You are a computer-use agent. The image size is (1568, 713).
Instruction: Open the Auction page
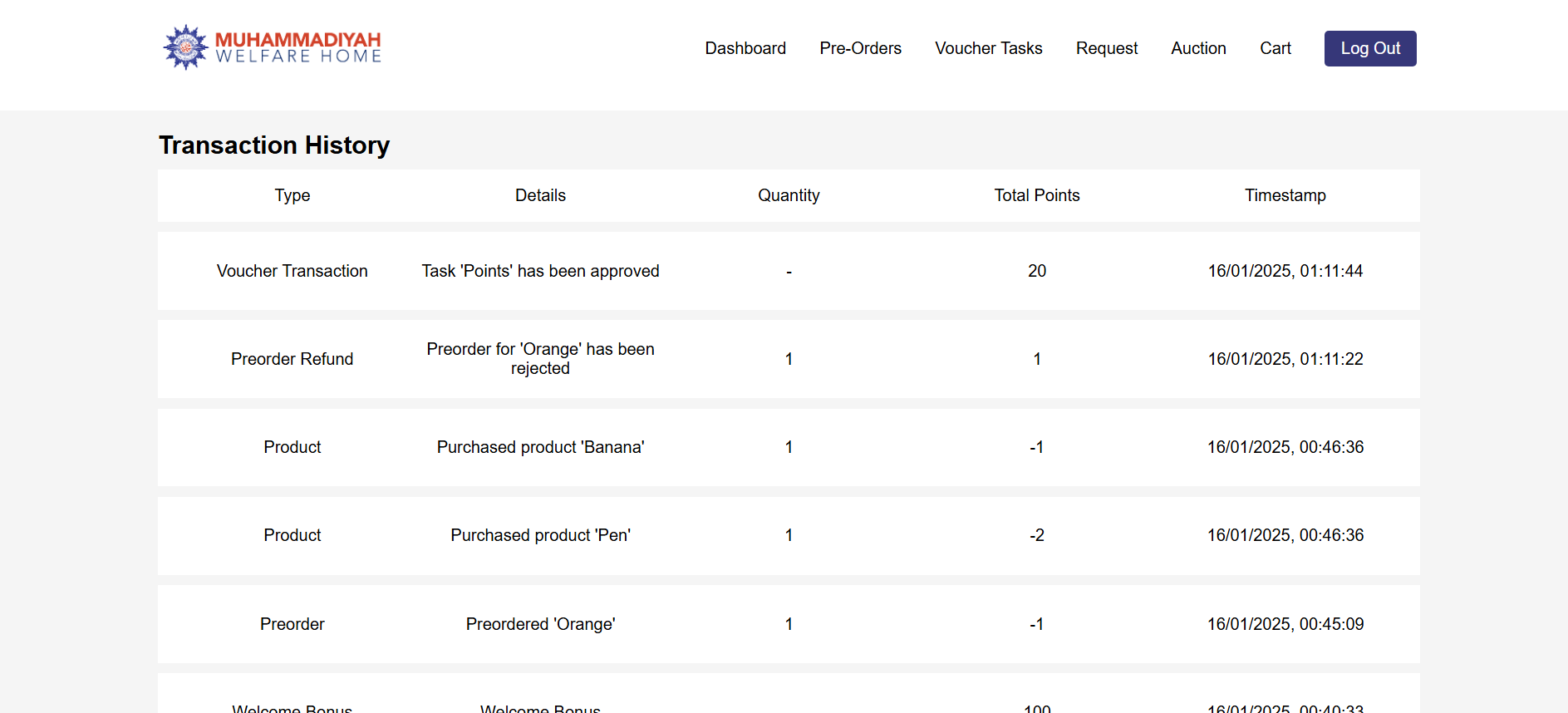[1198, 48]
